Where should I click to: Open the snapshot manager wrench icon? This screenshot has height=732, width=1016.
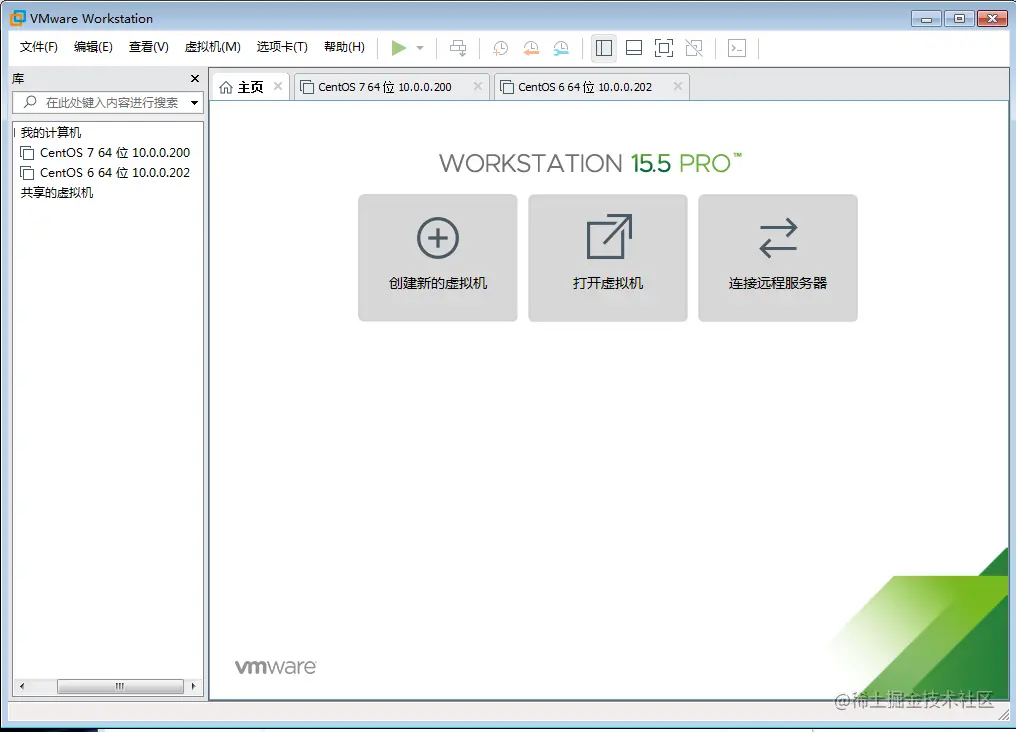pos(561,48)
